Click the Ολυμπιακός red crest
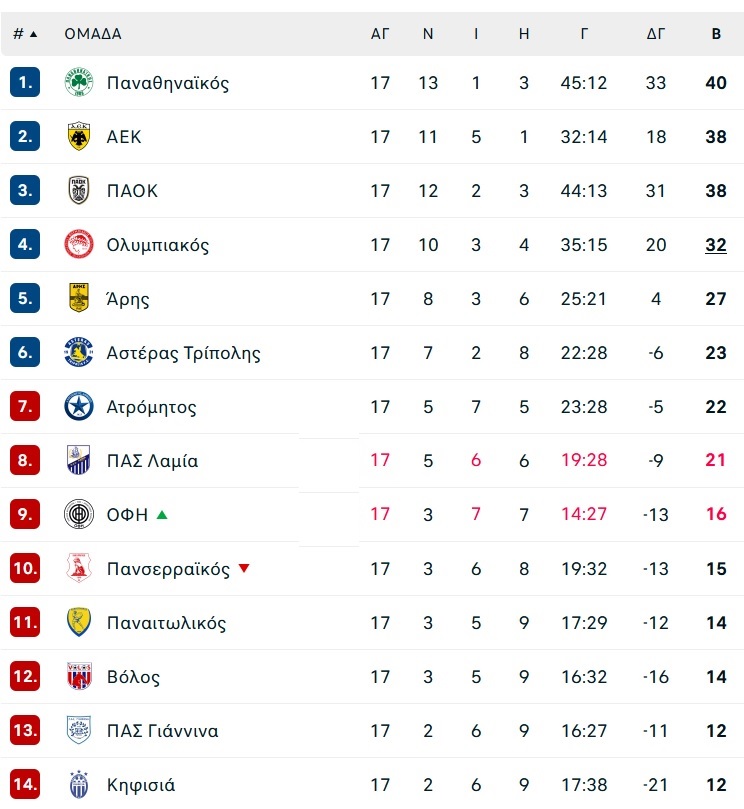 [78, 245]
